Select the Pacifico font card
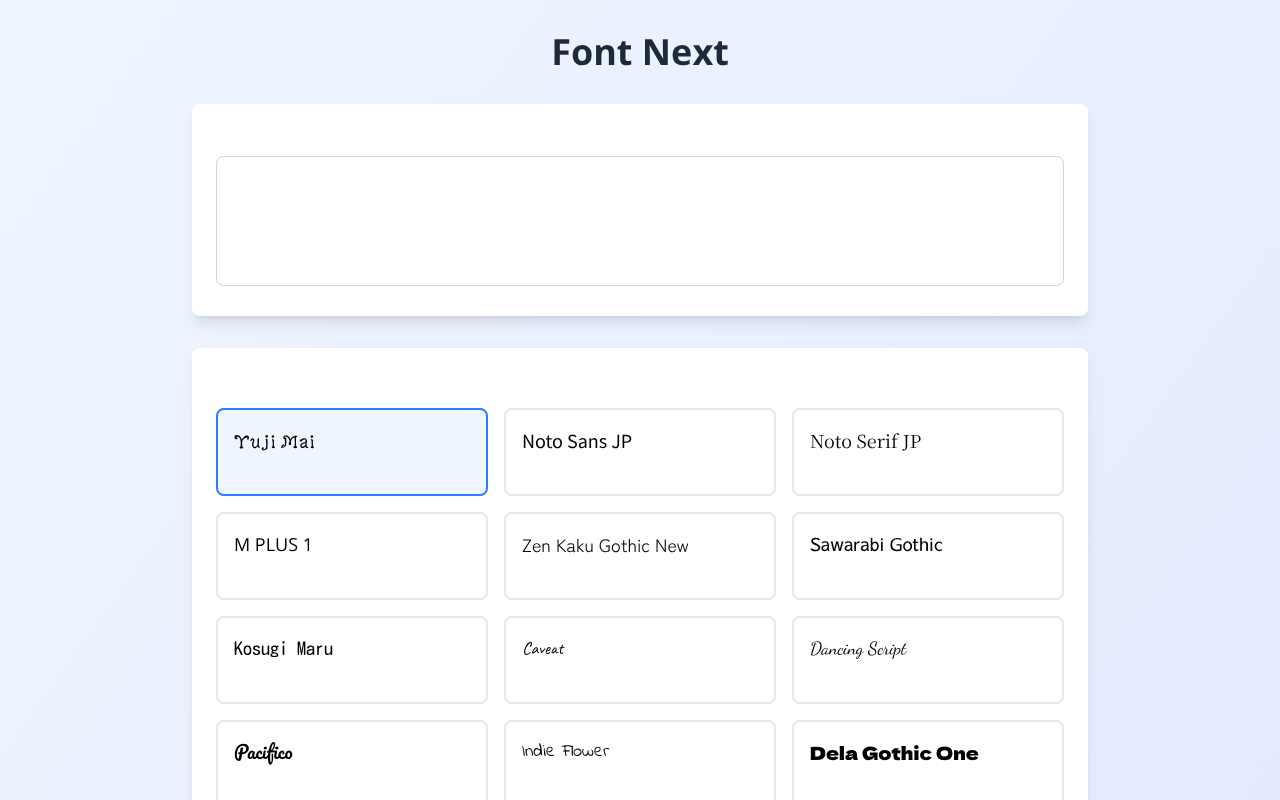1280x800 pixels. coord(352,760)
